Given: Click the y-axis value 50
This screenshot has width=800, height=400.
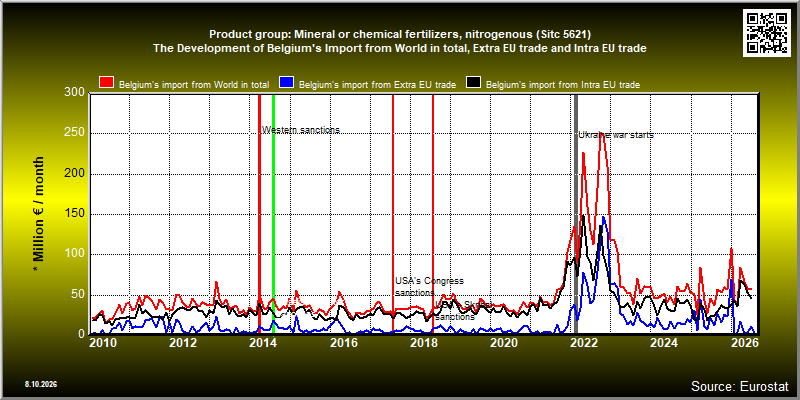Looking at the screenshot, I should 79,295.
